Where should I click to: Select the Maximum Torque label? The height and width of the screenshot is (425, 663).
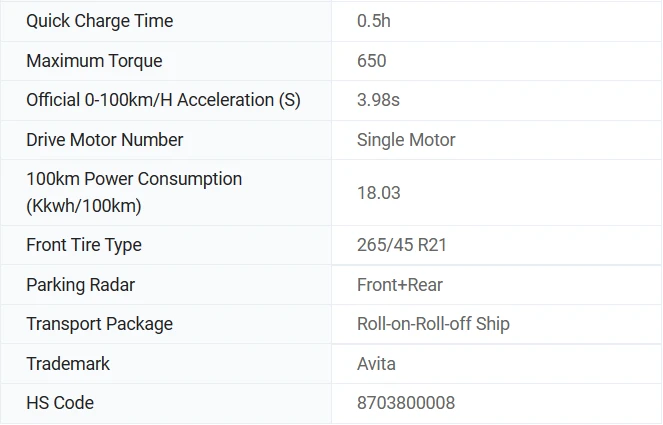[x=94, y=61]
